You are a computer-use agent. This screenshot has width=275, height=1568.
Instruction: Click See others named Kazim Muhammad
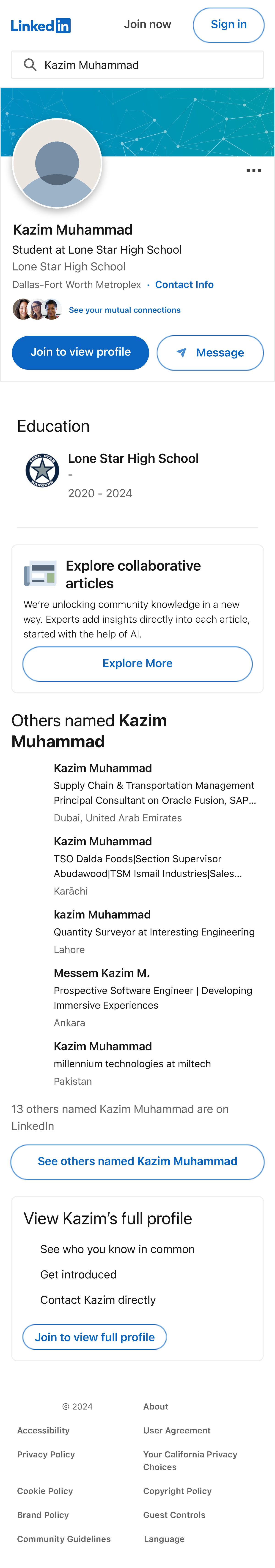coord(137,1161)
